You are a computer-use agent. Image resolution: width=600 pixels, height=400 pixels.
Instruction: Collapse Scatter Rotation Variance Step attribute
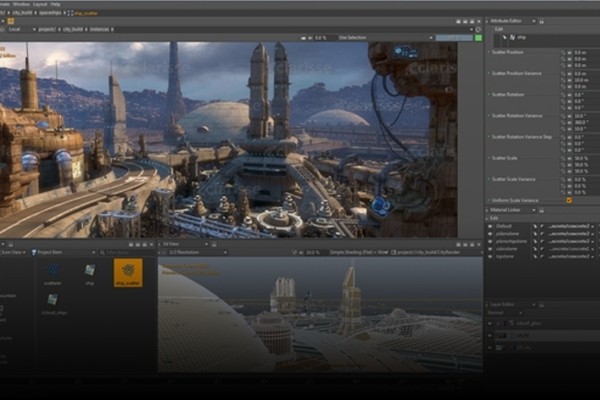pyautogui.click(x=488, y=137)
